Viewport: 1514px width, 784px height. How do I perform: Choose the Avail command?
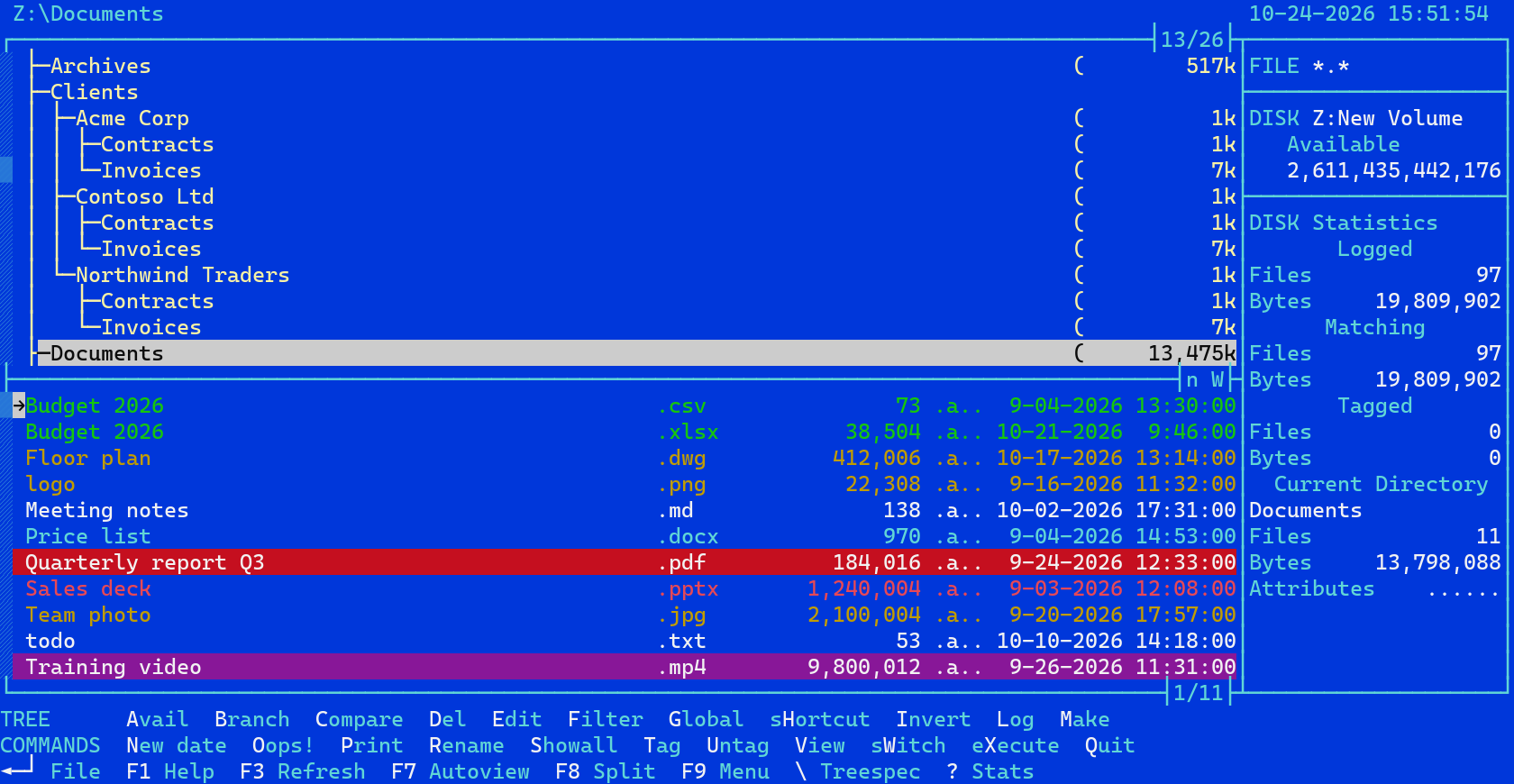158,719
